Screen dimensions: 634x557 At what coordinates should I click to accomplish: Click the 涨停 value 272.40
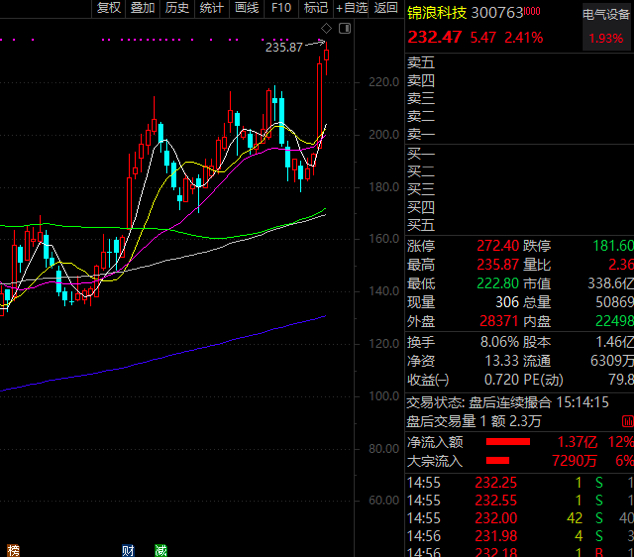pos(498,246)
